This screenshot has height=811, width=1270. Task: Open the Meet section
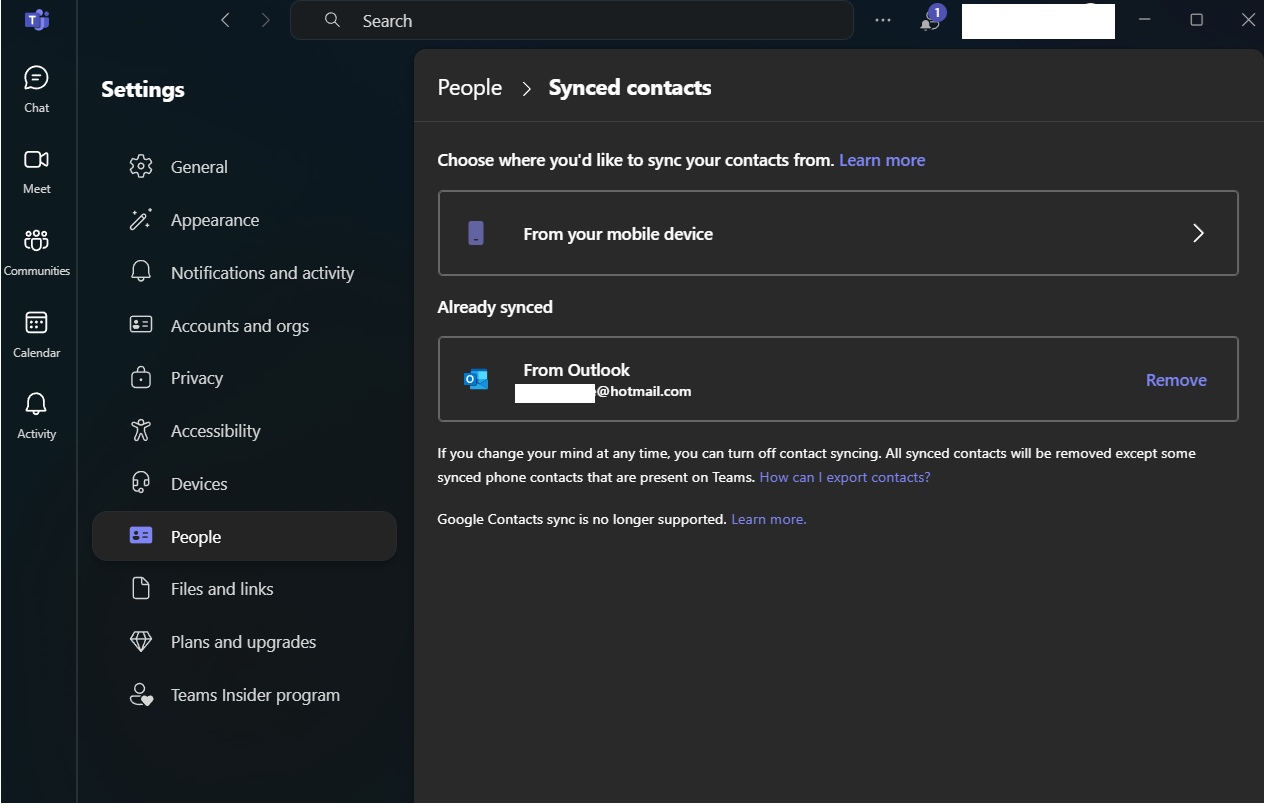[36, 171]
